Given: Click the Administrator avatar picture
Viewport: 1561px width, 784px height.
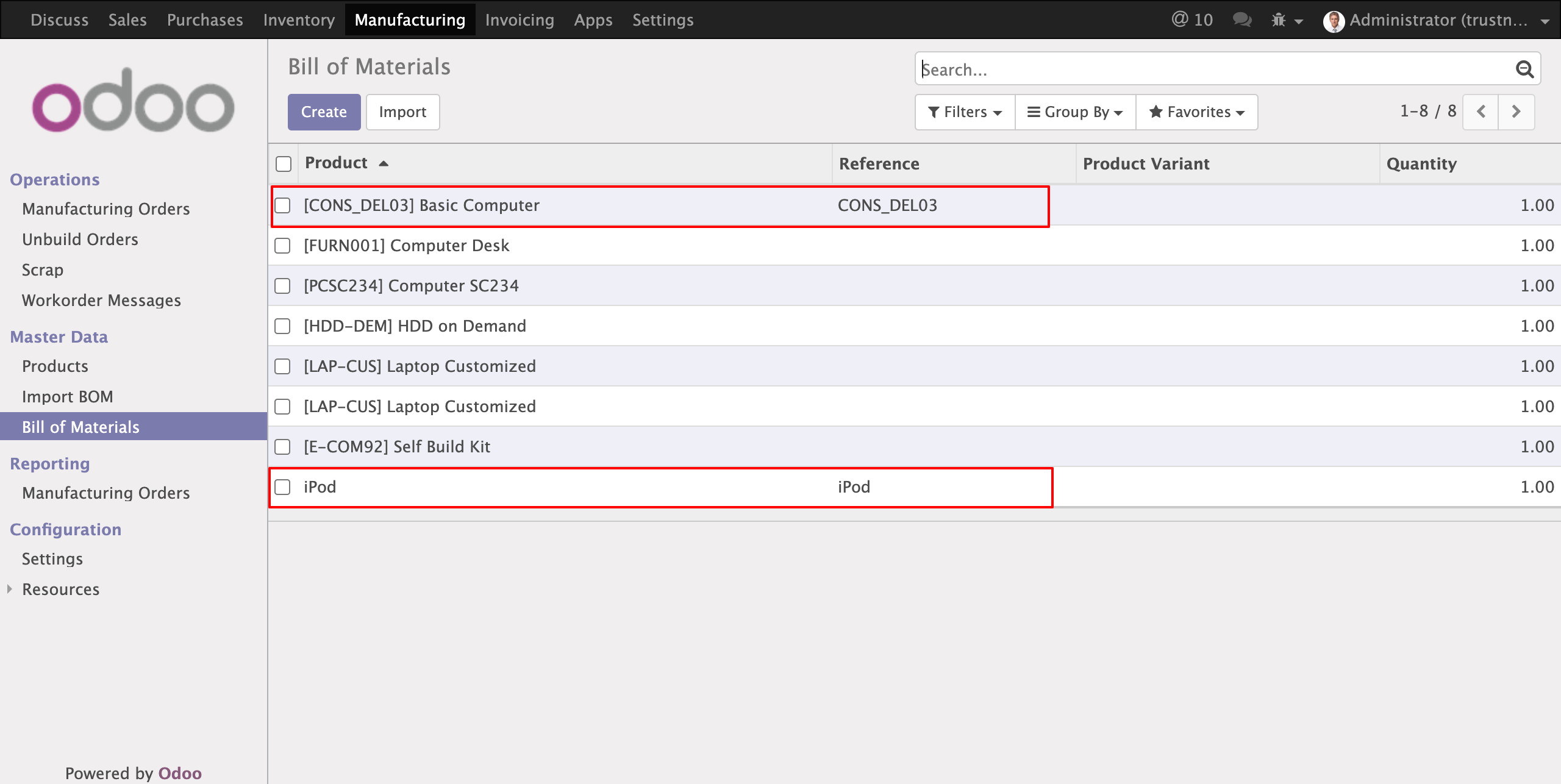Looking at the screenshot, I should [x=1334, y=21].
